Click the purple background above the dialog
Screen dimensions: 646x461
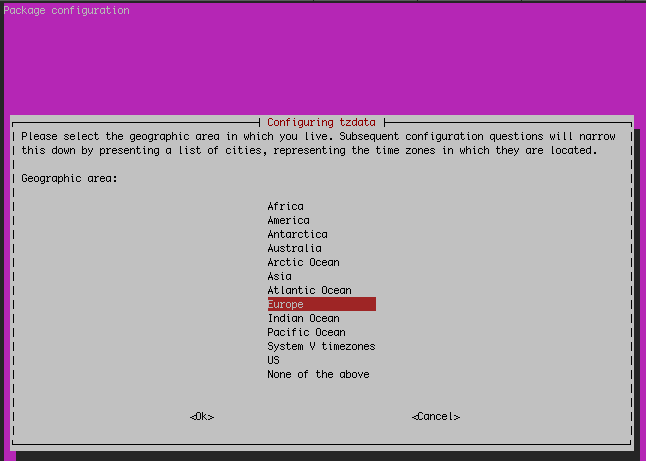(322, 60)
